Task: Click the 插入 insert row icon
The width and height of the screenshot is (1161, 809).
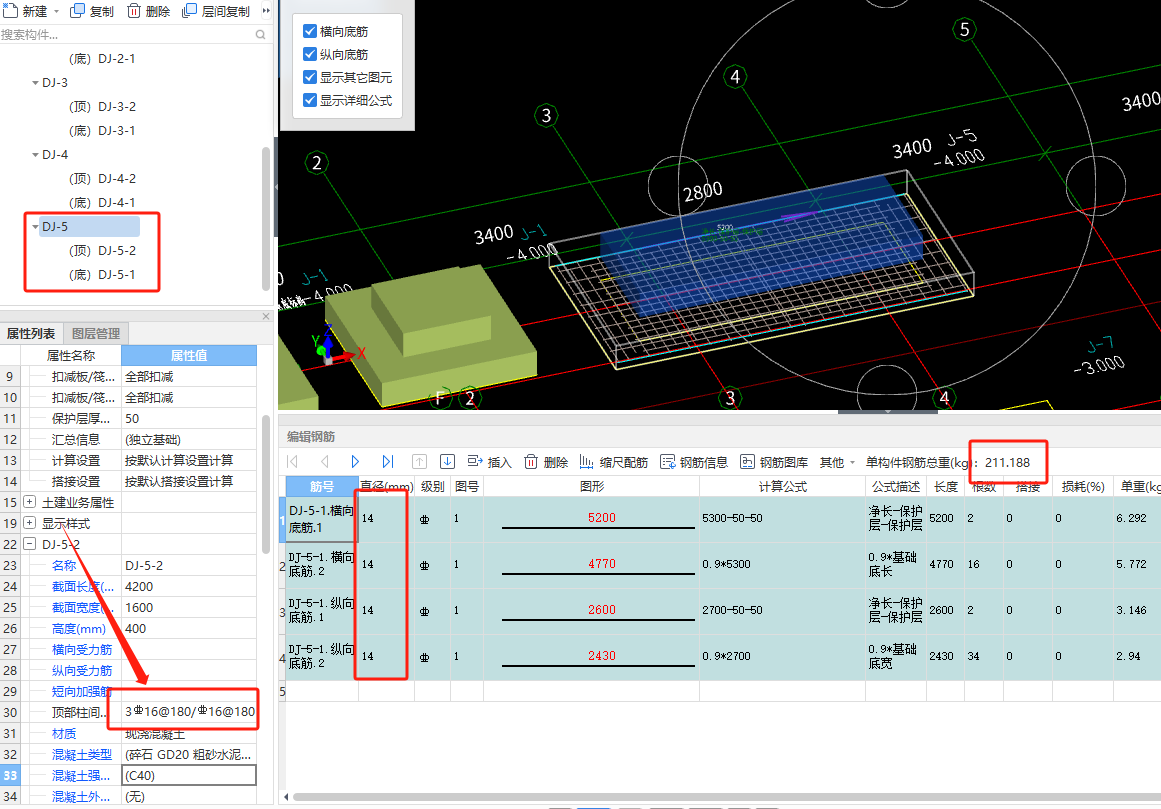Action: click(475, 462)
